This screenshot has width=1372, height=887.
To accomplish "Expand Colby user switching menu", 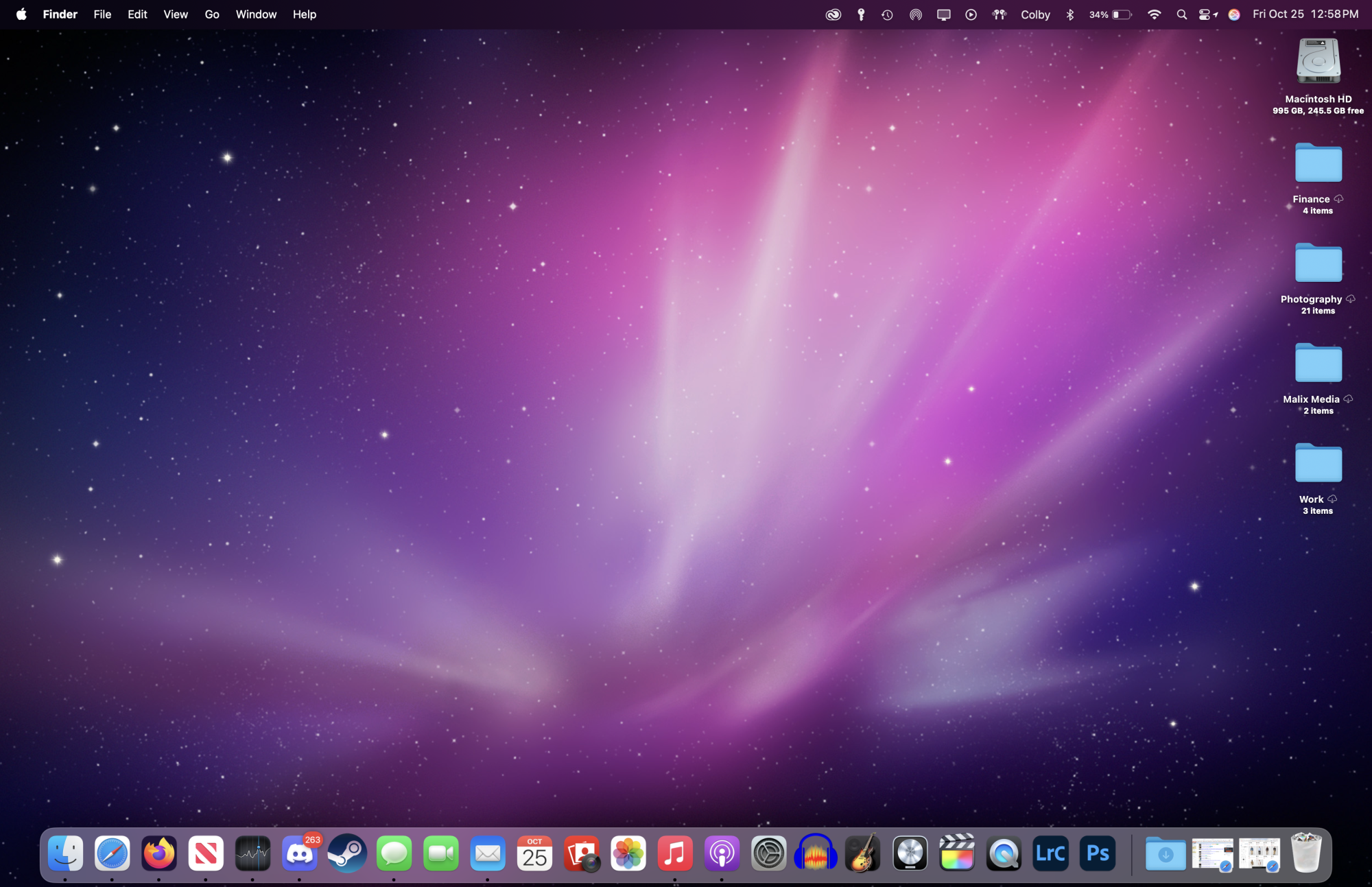I will [1035, 14].
